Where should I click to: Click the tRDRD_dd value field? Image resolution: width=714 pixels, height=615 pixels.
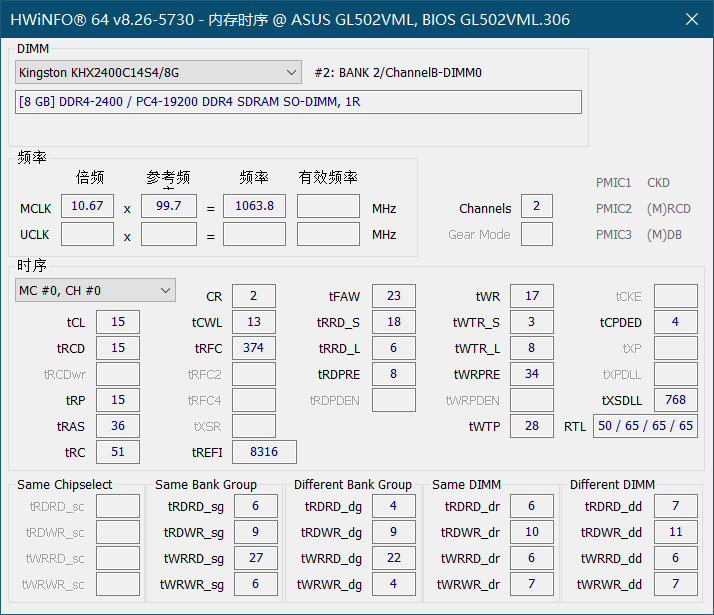676,506
